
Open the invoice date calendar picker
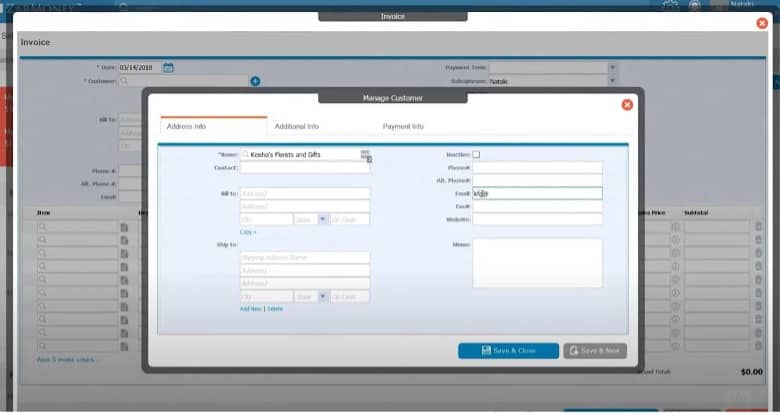pyautogui.click(x=168, y=67)
